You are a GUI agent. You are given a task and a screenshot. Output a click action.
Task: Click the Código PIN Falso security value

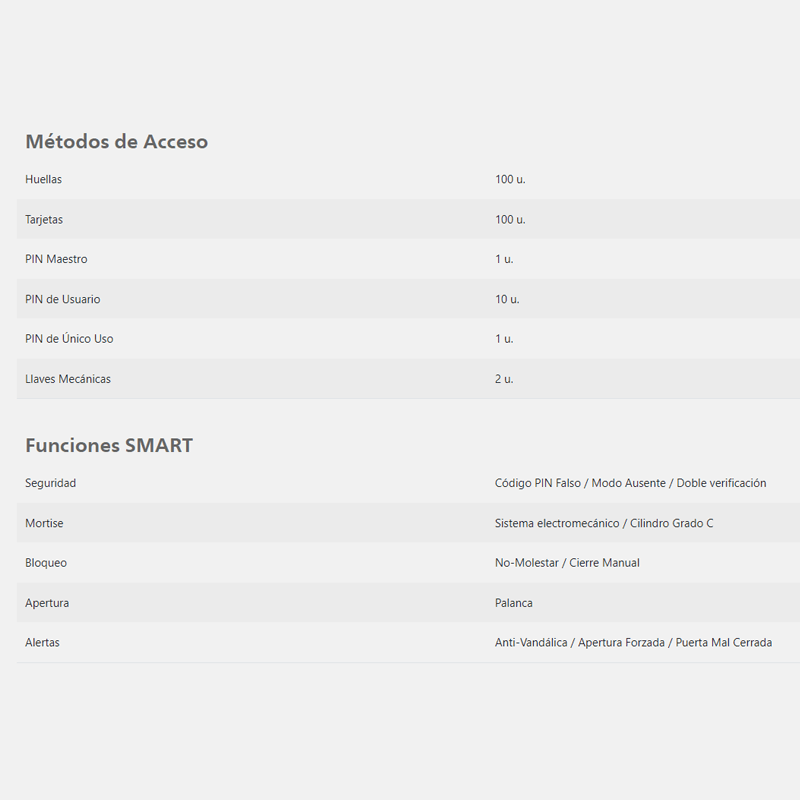pos(538,483)
